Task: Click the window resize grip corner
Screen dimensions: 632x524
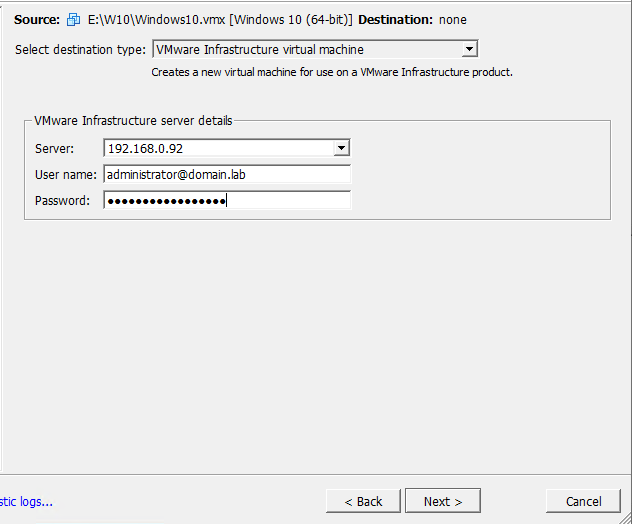Action: 626,518
